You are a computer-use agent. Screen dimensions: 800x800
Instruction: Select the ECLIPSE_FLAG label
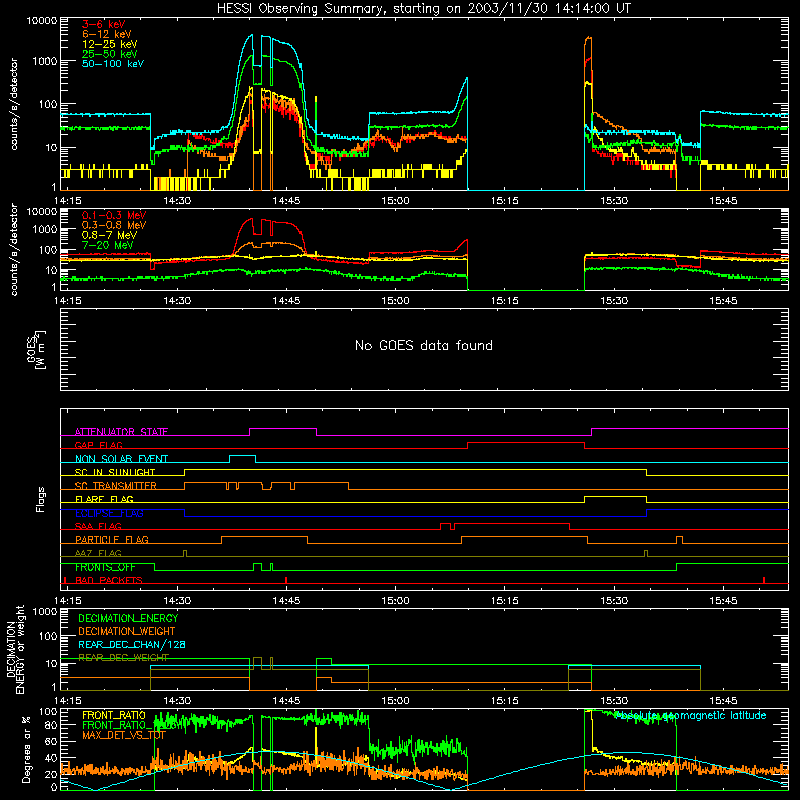pyautogui.click(x=109, y=513)
